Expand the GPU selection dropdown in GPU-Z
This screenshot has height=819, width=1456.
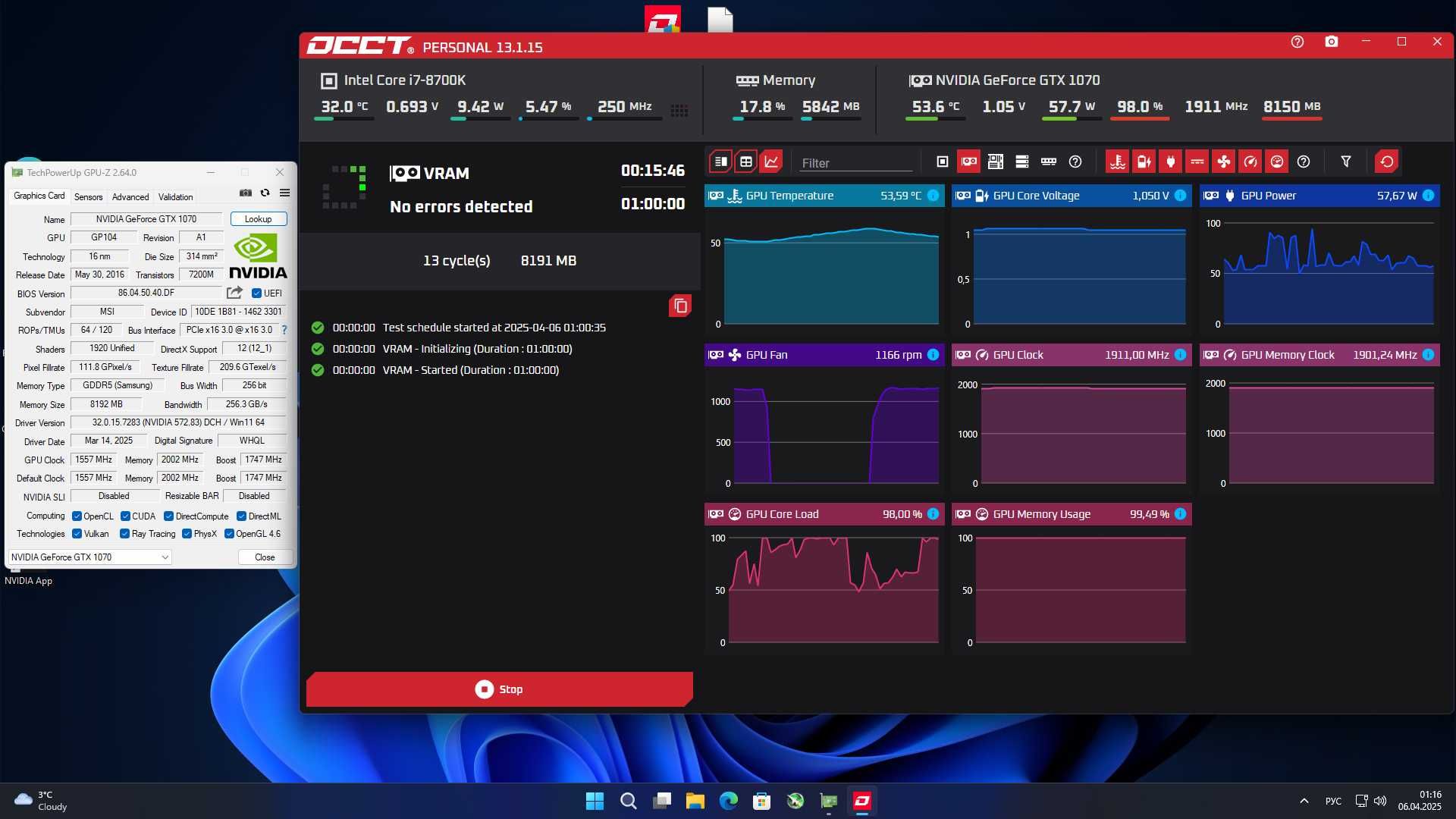click(x=89, y=557)
